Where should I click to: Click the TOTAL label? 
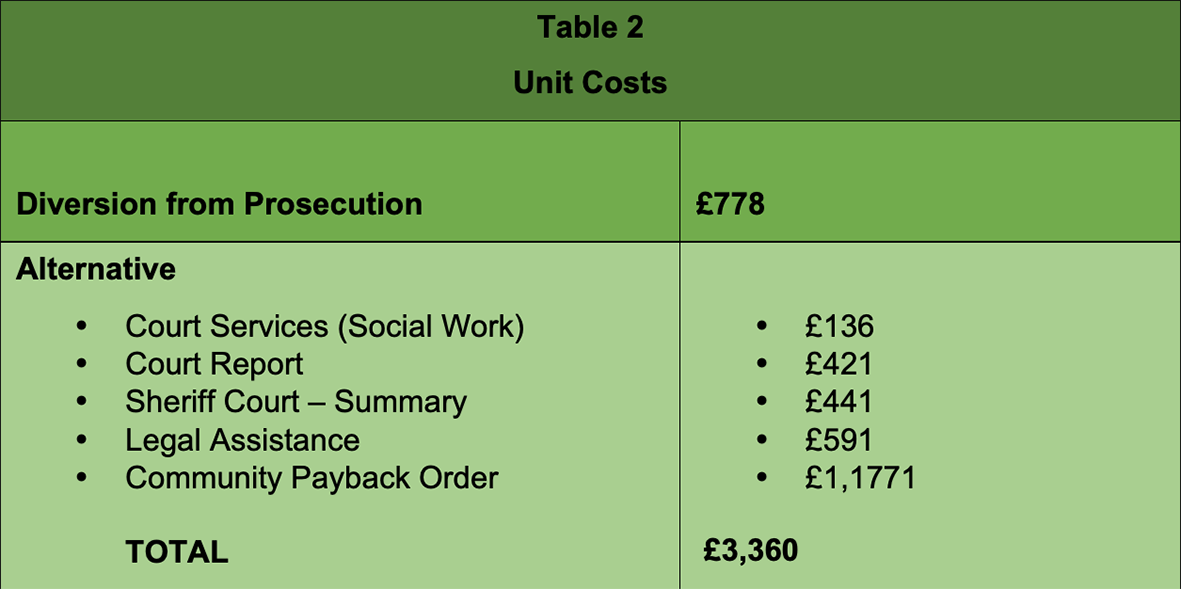click(177, 553)
